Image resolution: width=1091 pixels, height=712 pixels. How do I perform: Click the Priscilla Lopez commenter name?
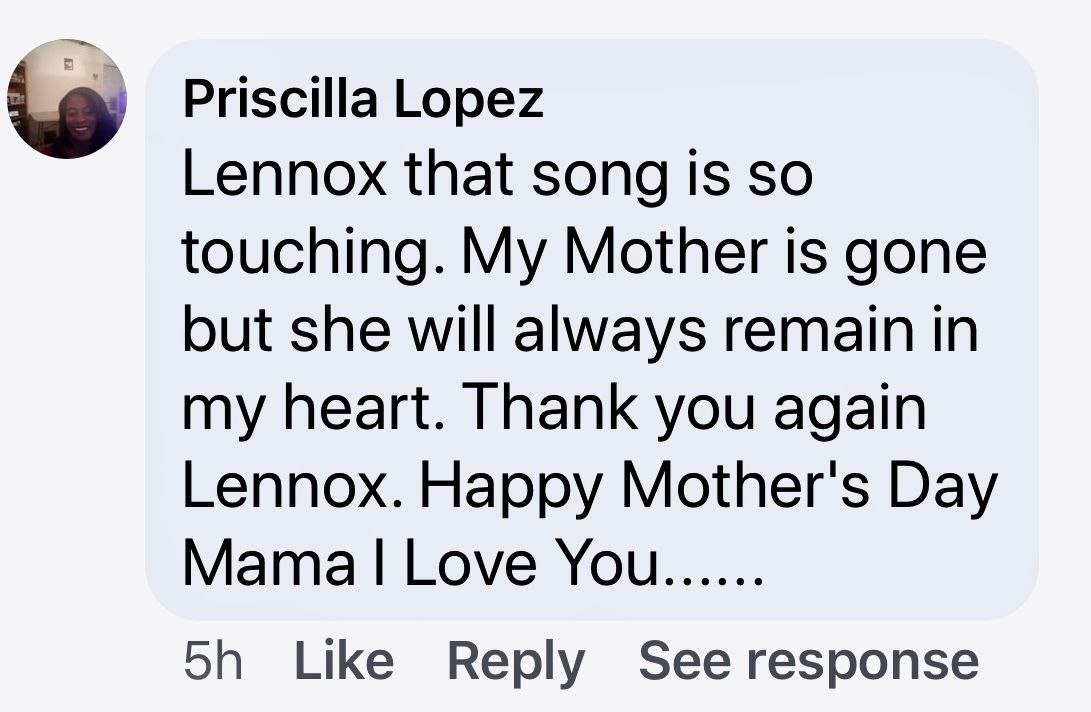click(363, 100)
